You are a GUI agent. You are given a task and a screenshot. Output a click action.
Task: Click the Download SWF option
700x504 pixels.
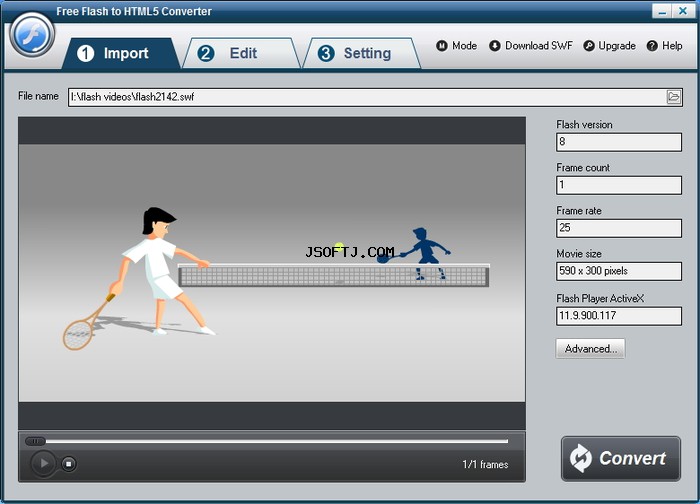[x=531, y=46]
